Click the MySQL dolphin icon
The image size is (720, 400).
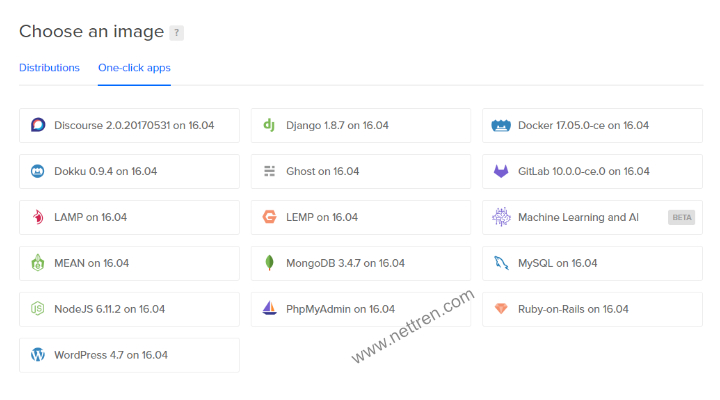[x=501, y=263]
